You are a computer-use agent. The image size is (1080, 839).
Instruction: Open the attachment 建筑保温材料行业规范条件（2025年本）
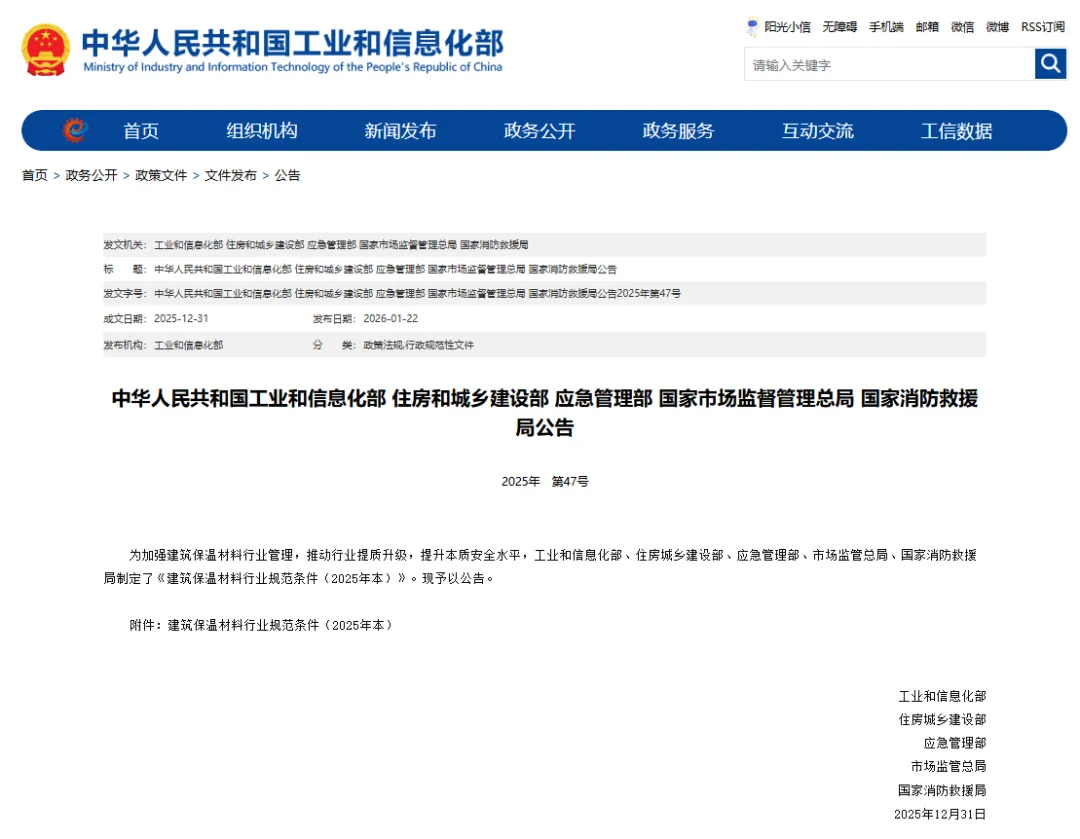(x=282, y=625)
